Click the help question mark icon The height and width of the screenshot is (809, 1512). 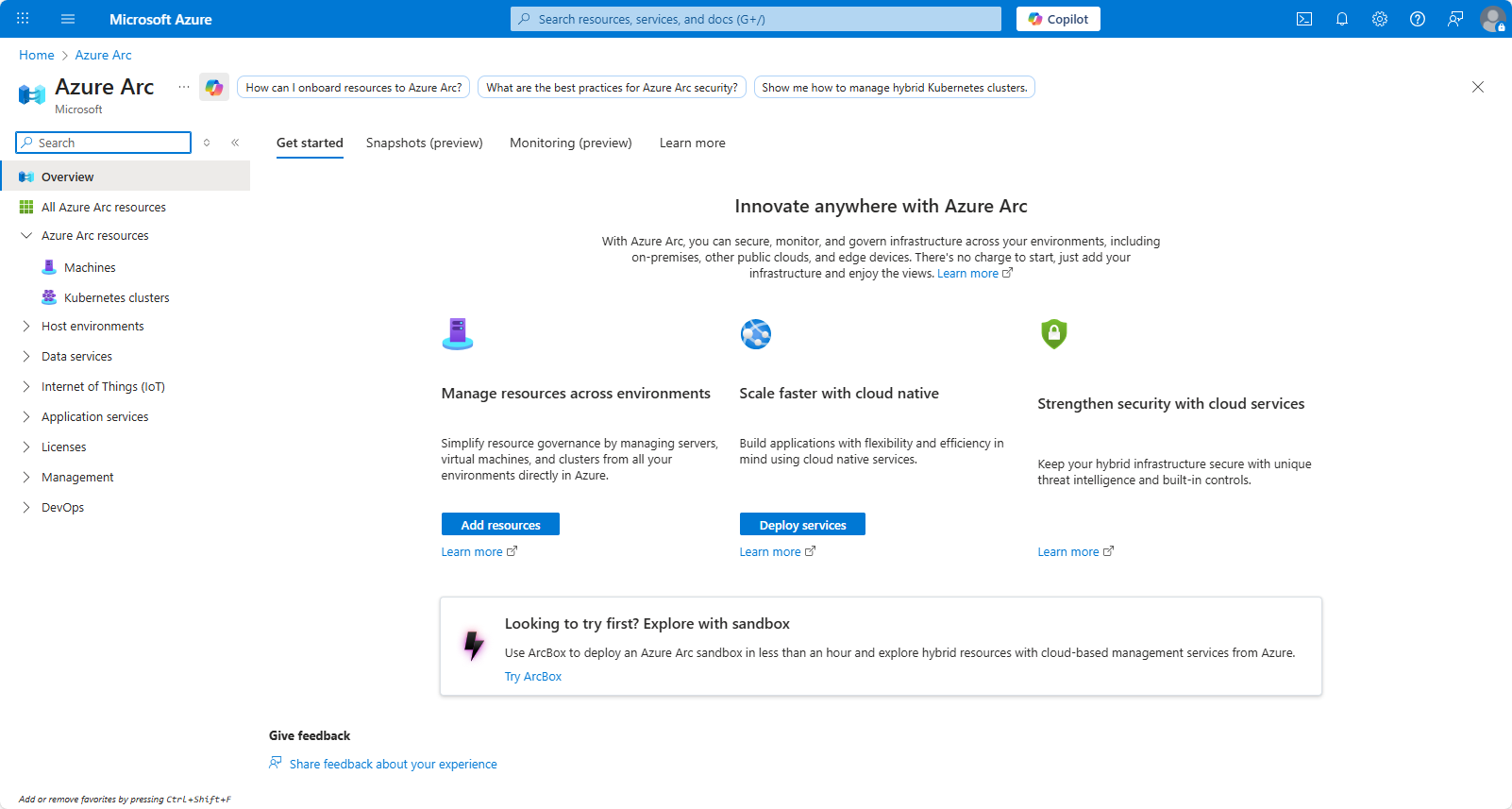pos(1418,19)
